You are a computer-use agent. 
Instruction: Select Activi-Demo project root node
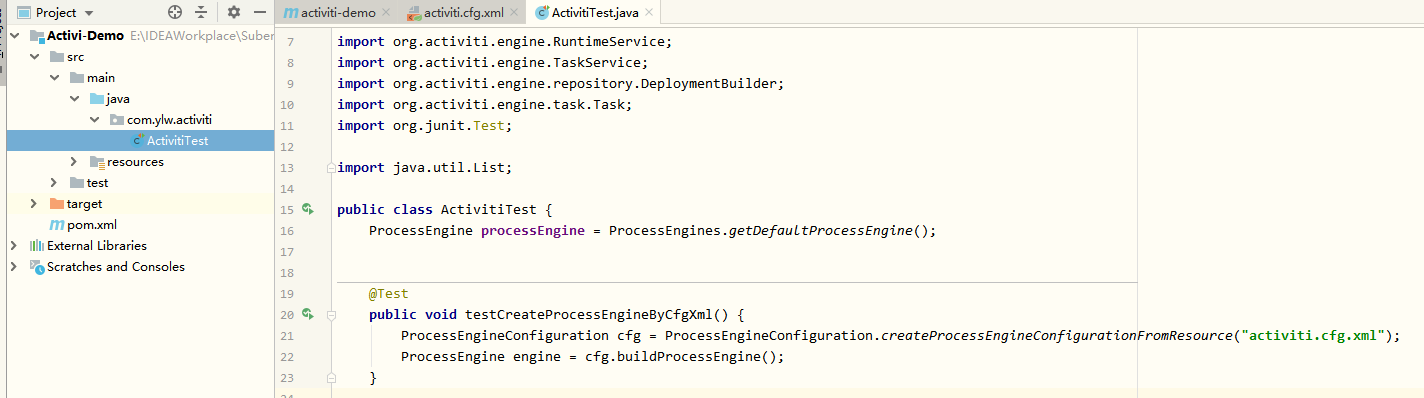point(85,36)
